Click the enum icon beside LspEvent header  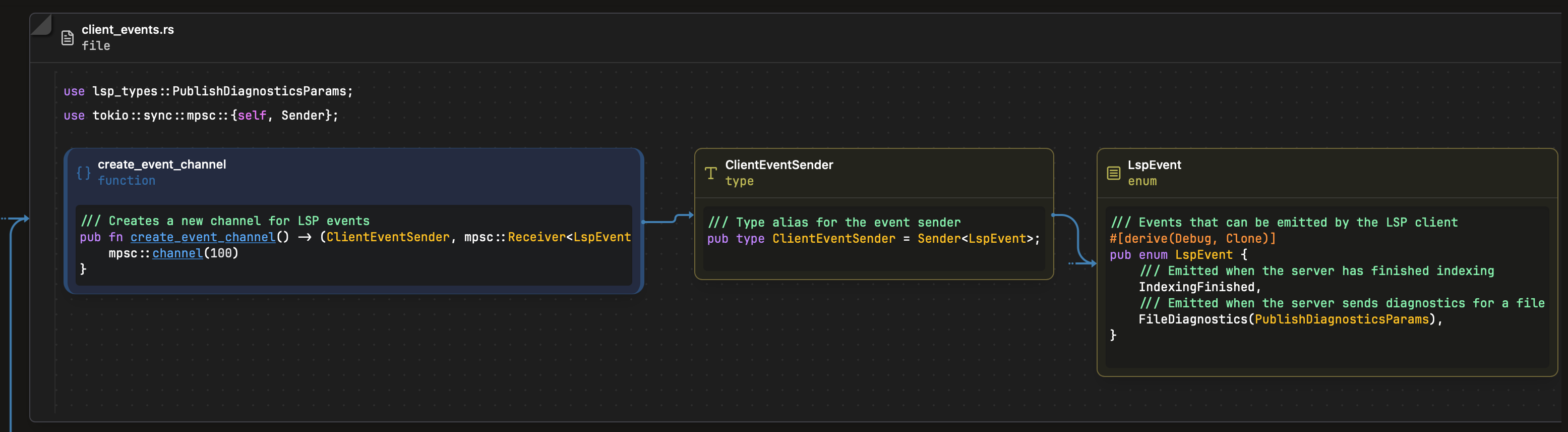click(x=1113, y=174)
